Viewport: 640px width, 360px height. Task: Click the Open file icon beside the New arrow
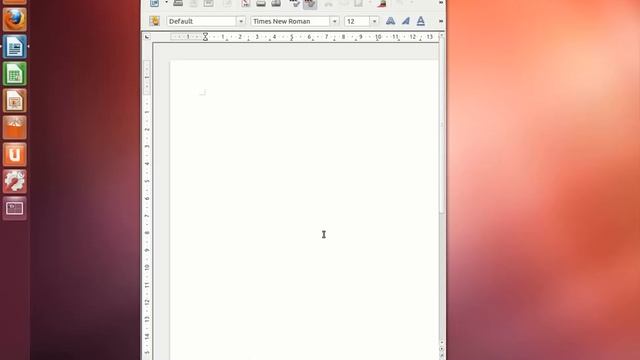178,3
